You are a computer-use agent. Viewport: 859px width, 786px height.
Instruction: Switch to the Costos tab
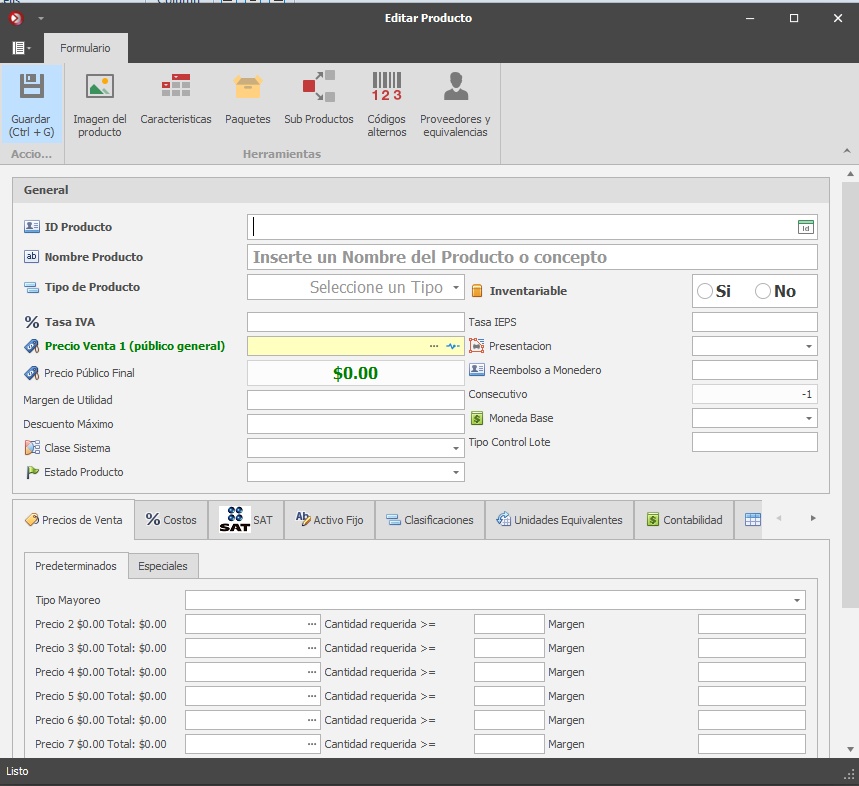(171, 520)
